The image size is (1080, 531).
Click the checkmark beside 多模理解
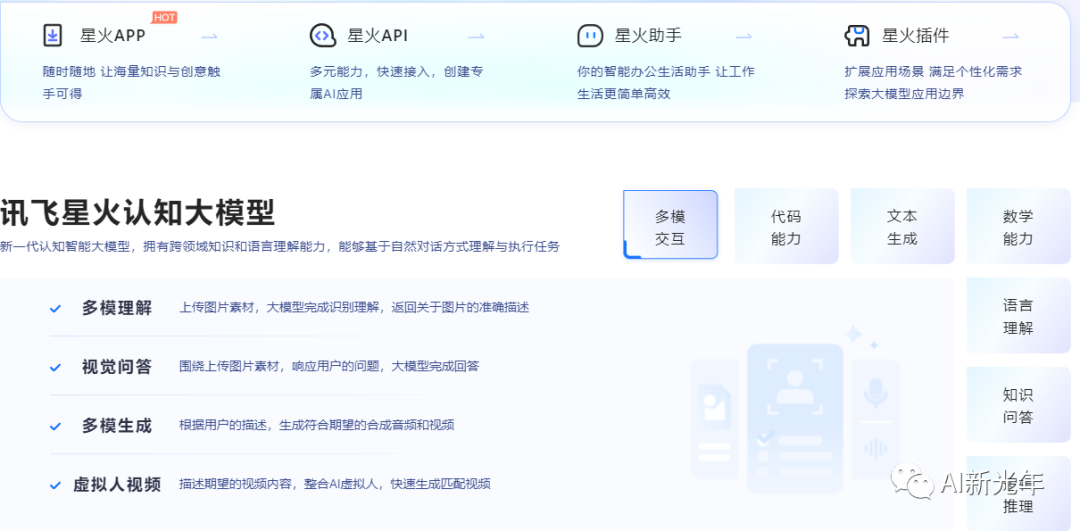click(x=56, y=308)
